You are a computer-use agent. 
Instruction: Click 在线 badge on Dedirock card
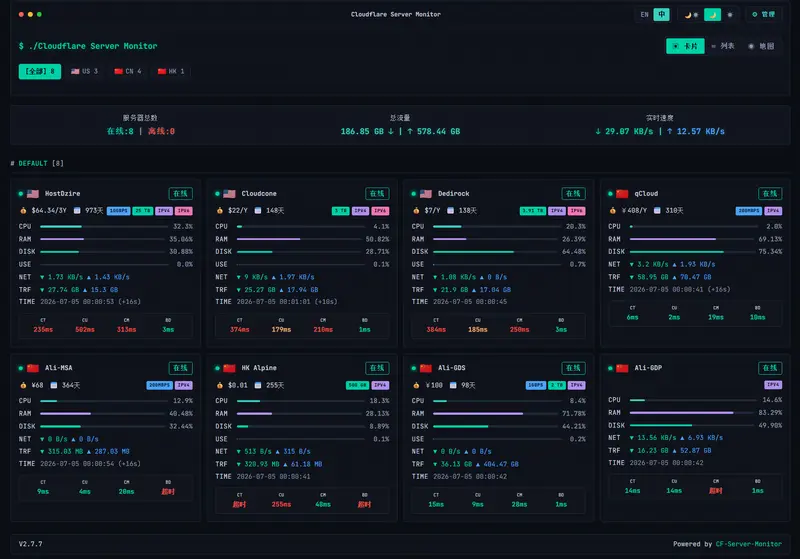[573, 194]
